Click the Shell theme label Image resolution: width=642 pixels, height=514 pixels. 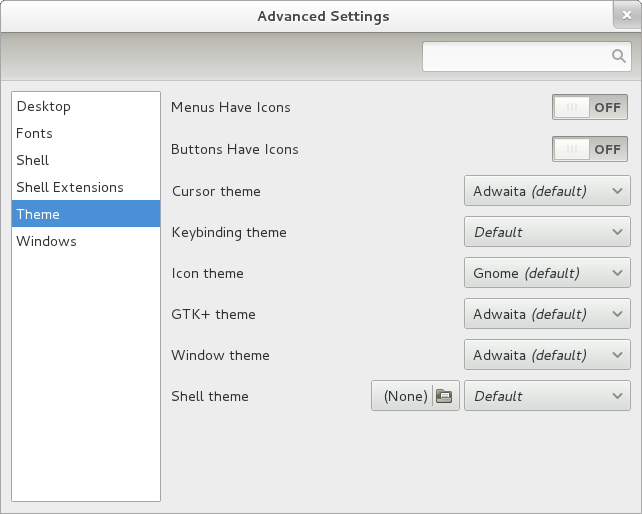210,396
